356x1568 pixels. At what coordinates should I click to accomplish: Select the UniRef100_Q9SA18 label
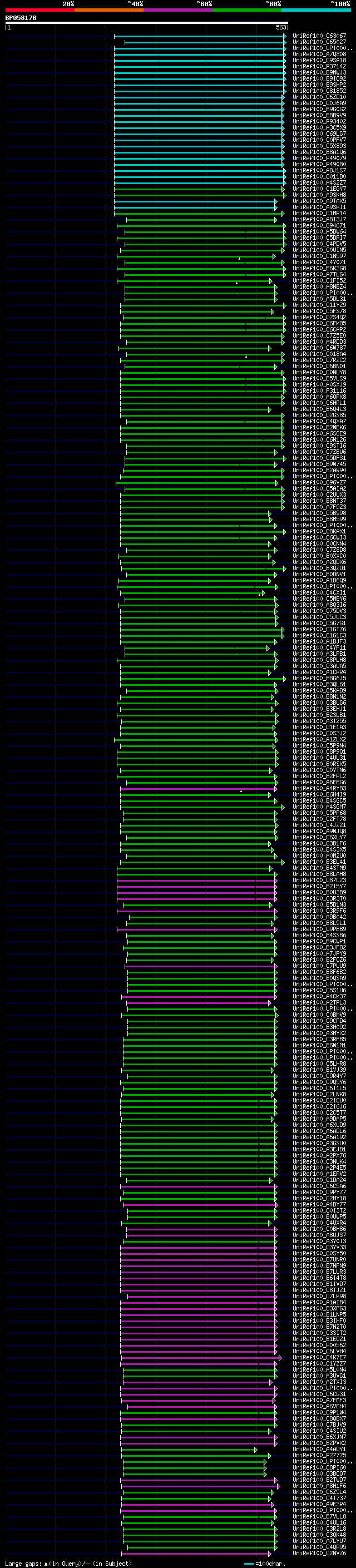[x=319, y=60]
